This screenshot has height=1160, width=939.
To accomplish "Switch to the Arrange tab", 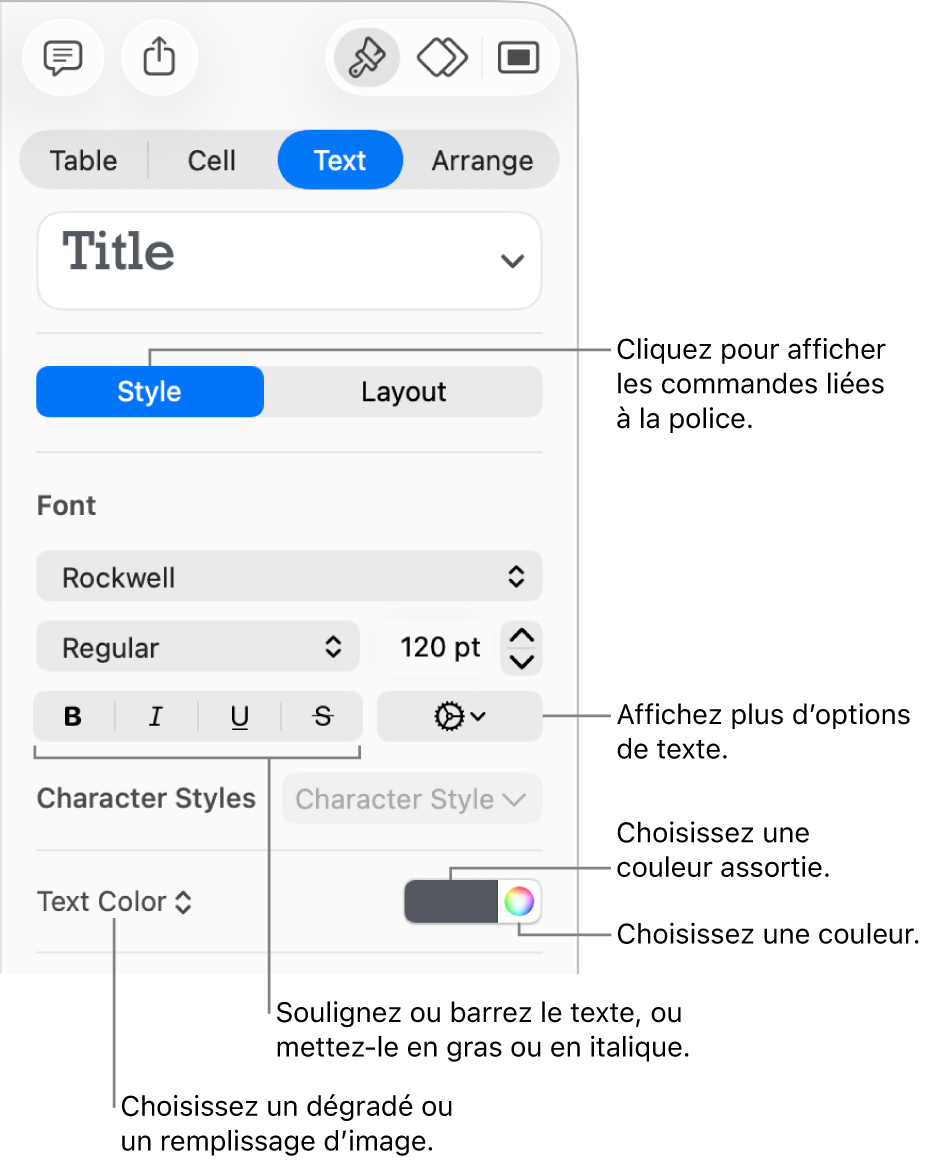I will click(483, 160).
